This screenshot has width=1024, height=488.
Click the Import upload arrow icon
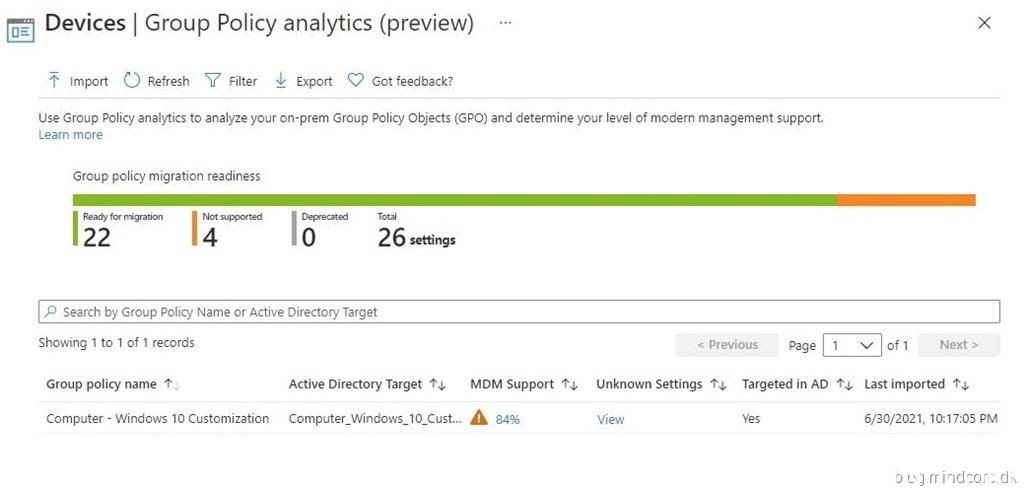coord(54,81)
